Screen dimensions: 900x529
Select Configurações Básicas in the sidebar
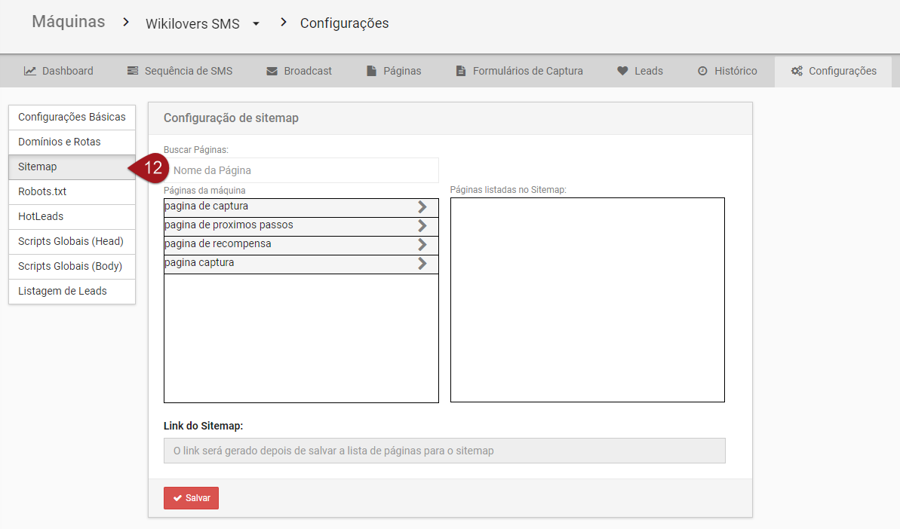tap(72, 117)
